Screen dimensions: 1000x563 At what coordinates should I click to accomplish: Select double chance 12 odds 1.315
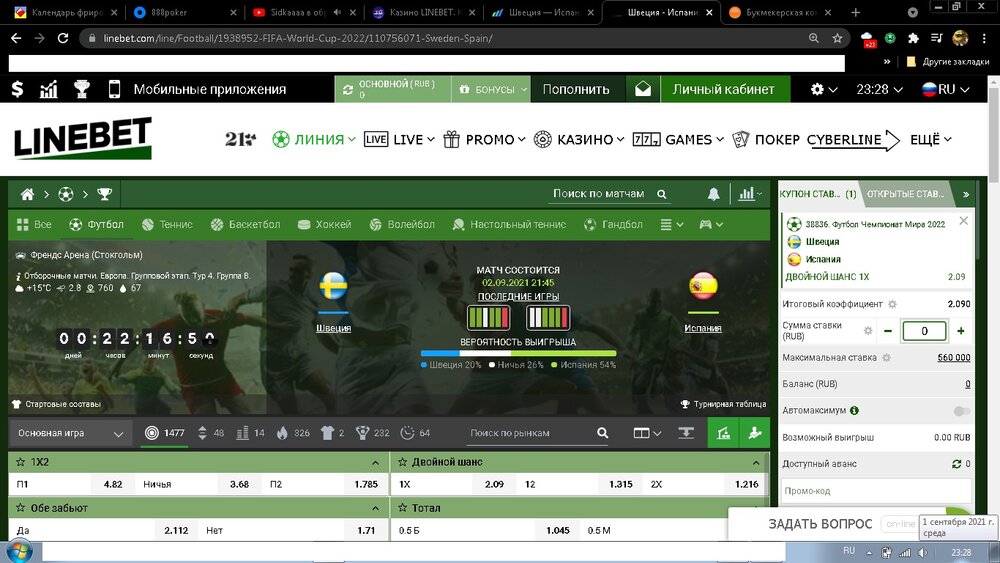point(621,484)
